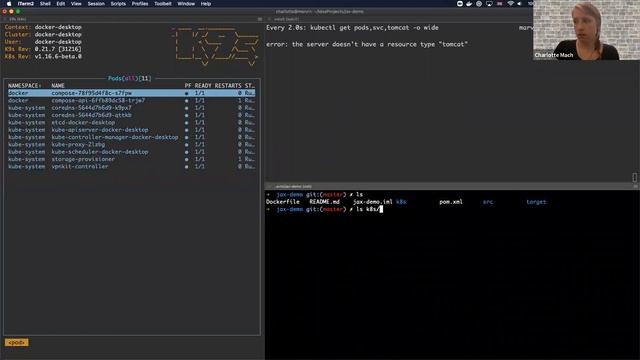Open the Session menu
Screen dimensions: 640x360
click(x=96, y=4)
